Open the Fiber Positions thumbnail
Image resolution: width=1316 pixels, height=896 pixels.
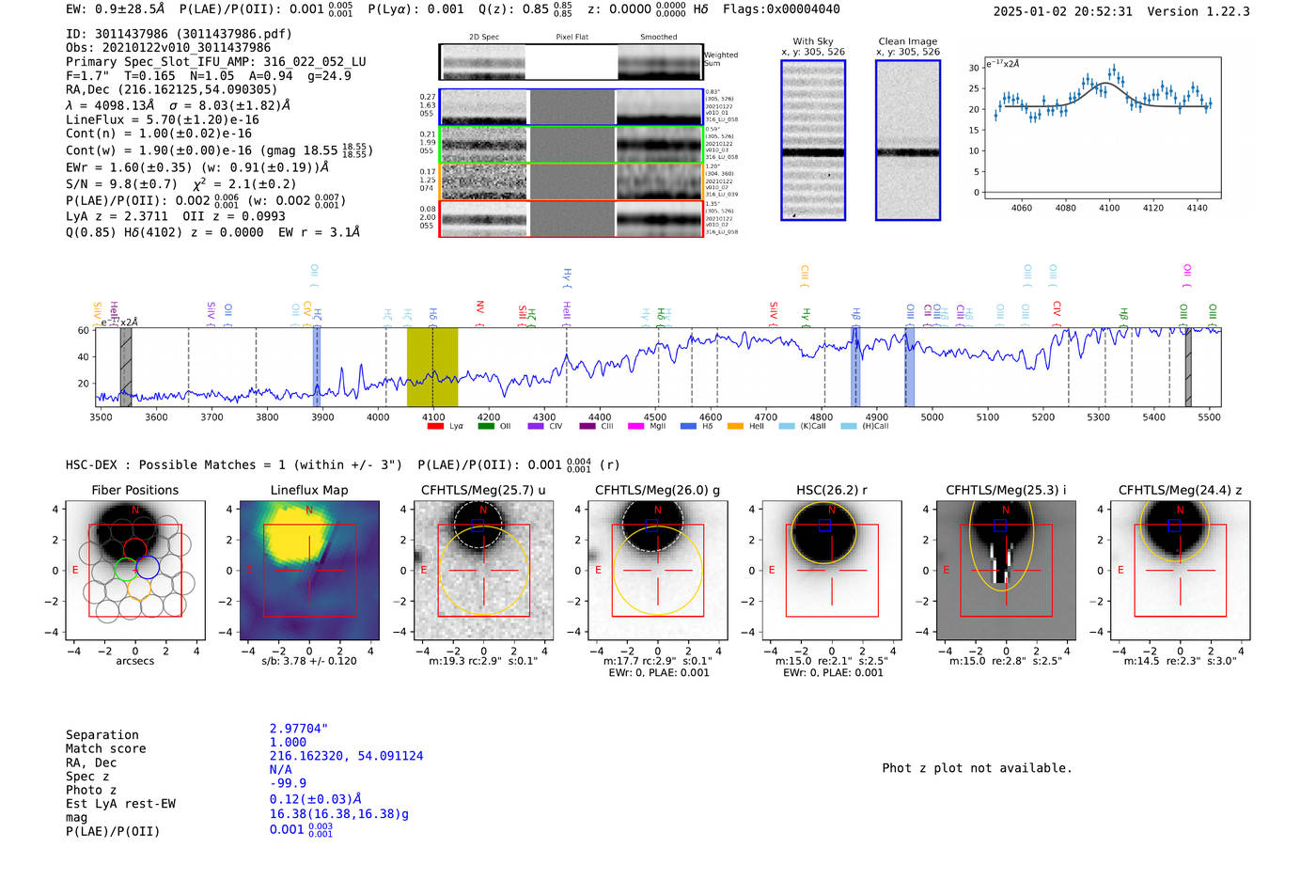134,571
